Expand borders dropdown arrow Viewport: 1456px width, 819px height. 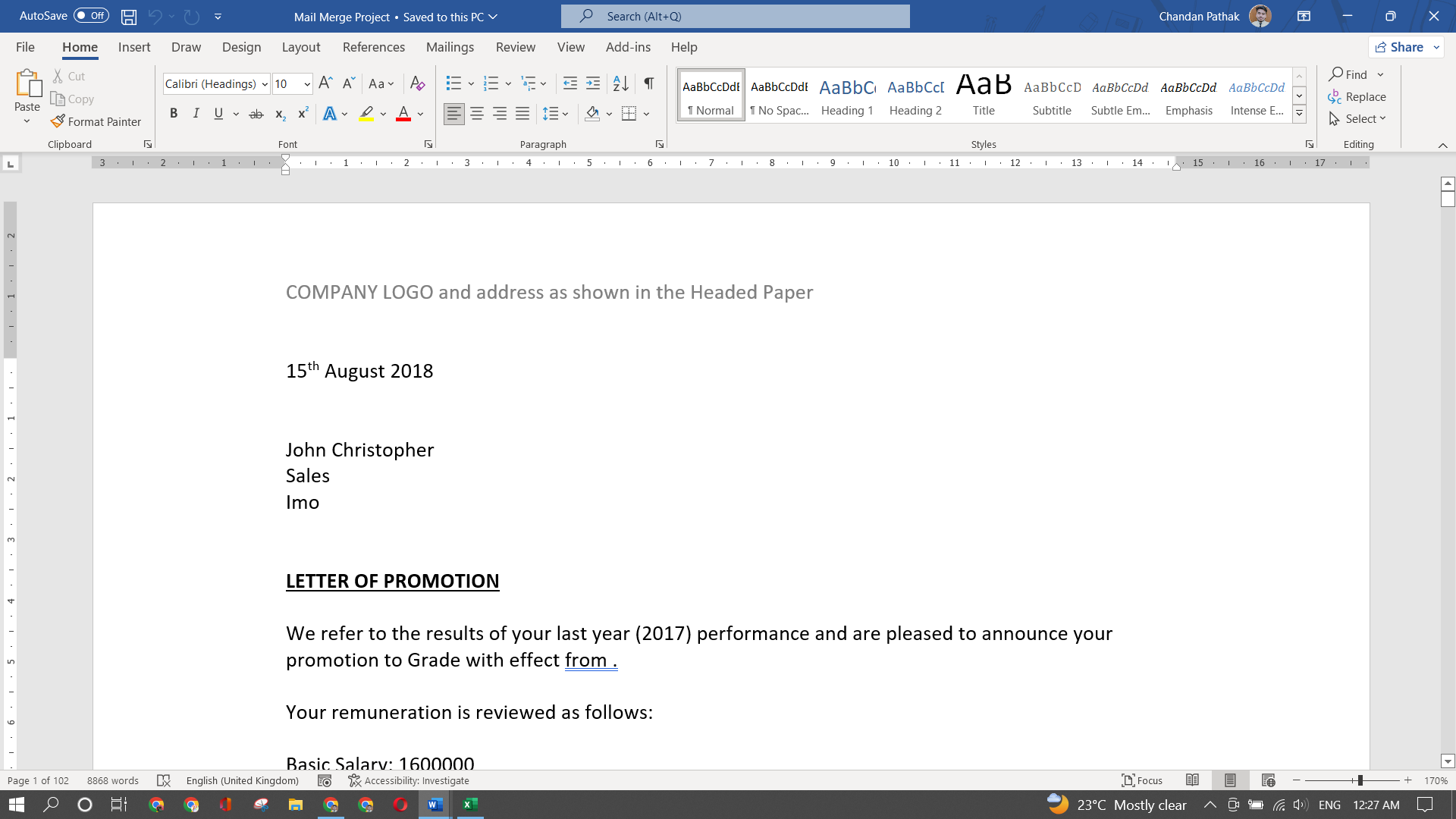(x=647, y=114)
